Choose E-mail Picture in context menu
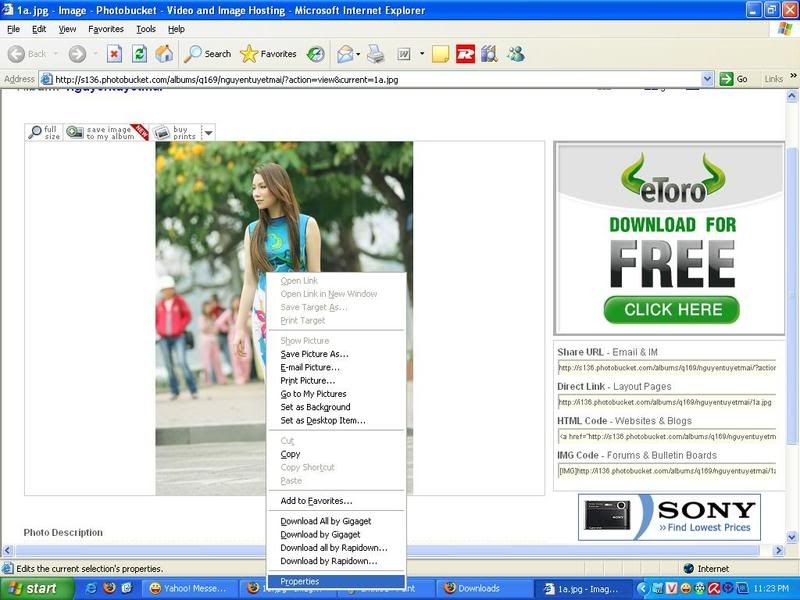Image resolution: width=800 pixels, height=600 pixels. [336, 367]
